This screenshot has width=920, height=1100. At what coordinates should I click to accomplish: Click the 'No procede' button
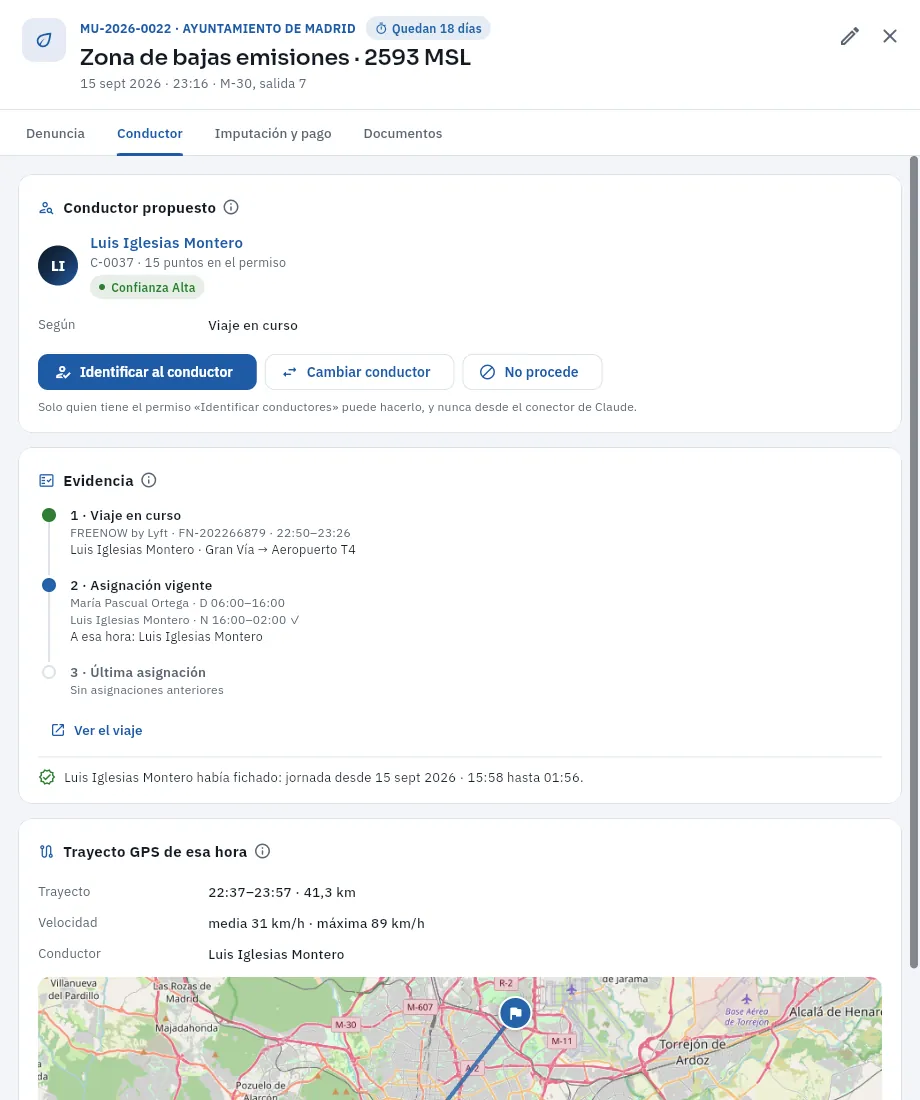pos(532,372)
